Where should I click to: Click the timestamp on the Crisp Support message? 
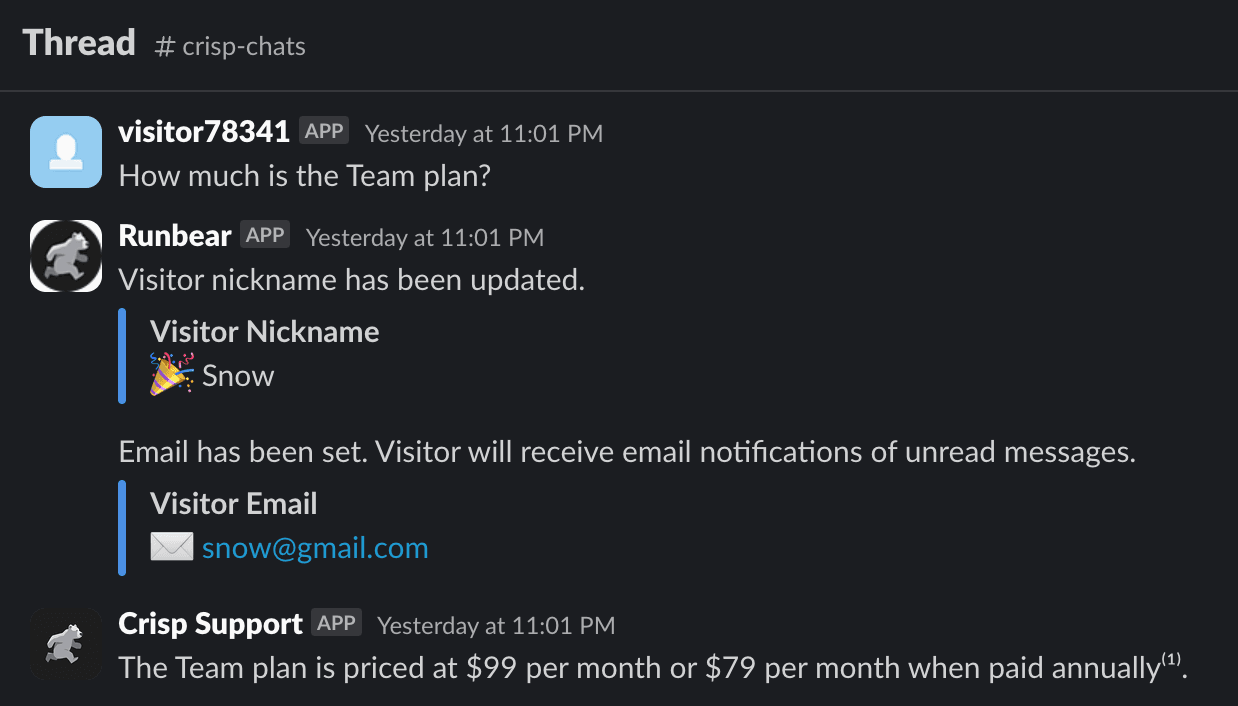[496, 625]
